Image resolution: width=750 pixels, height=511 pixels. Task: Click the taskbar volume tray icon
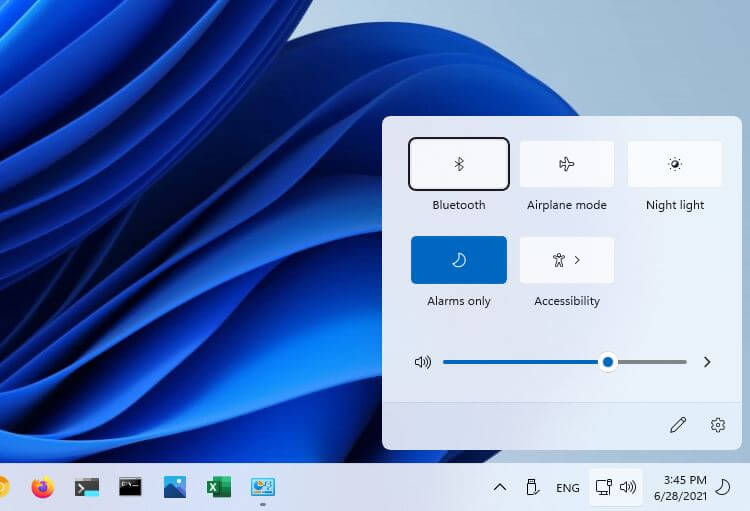point(628,488)
